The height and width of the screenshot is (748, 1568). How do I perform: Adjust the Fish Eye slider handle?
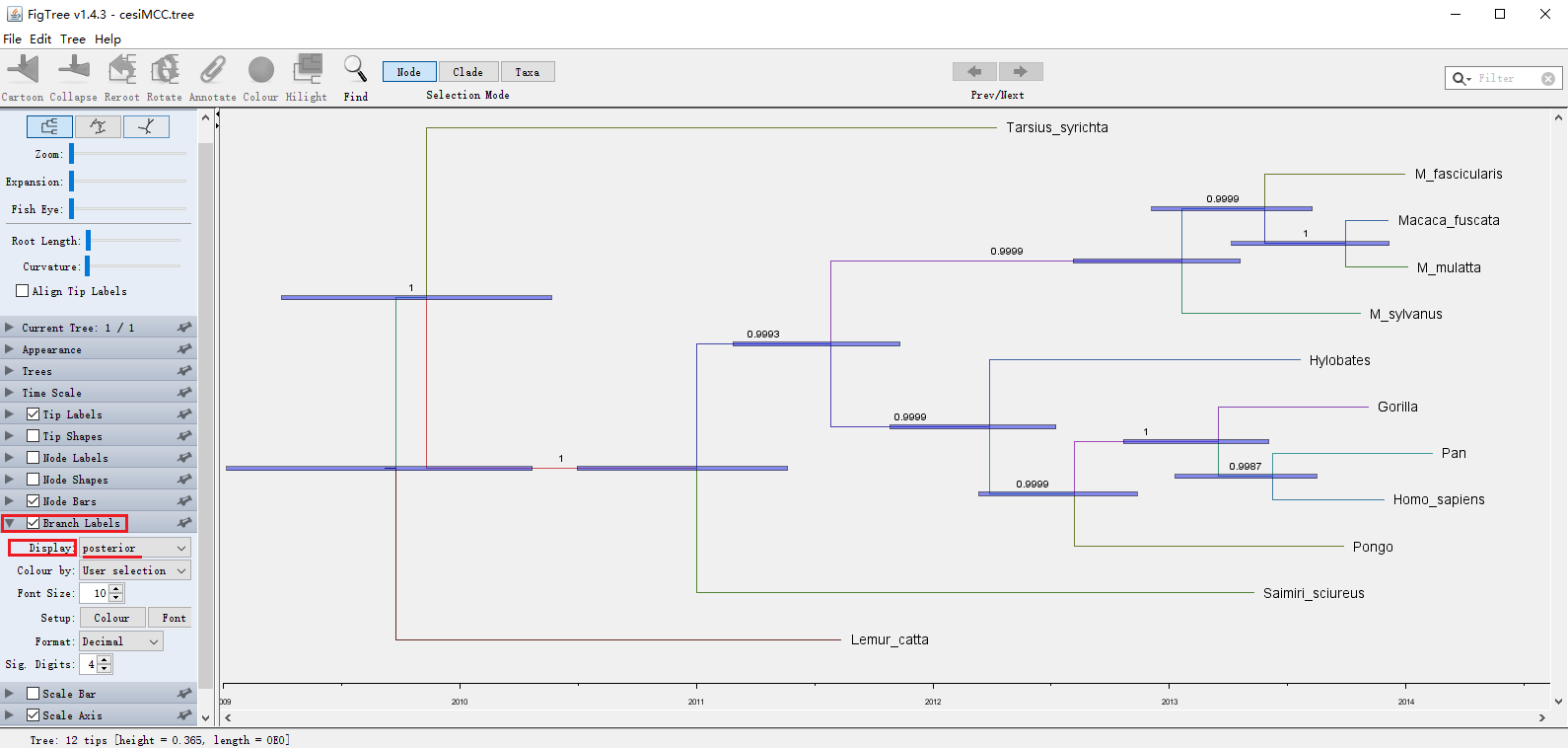(71, 209)
